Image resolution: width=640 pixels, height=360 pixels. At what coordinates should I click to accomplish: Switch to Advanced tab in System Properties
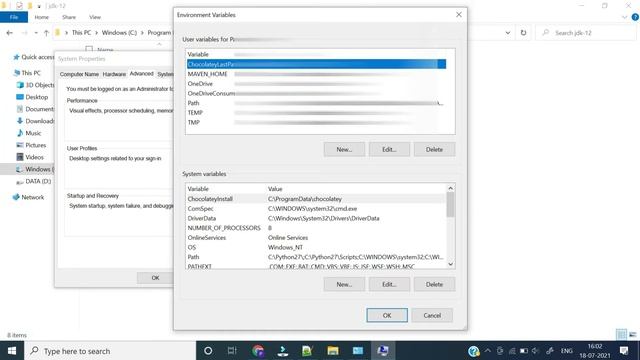click(x=142, y=73)
